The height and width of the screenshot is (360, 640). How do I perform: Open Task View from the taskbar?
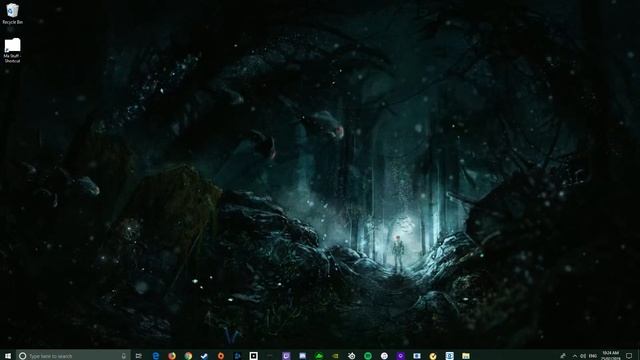pos(139,356)
